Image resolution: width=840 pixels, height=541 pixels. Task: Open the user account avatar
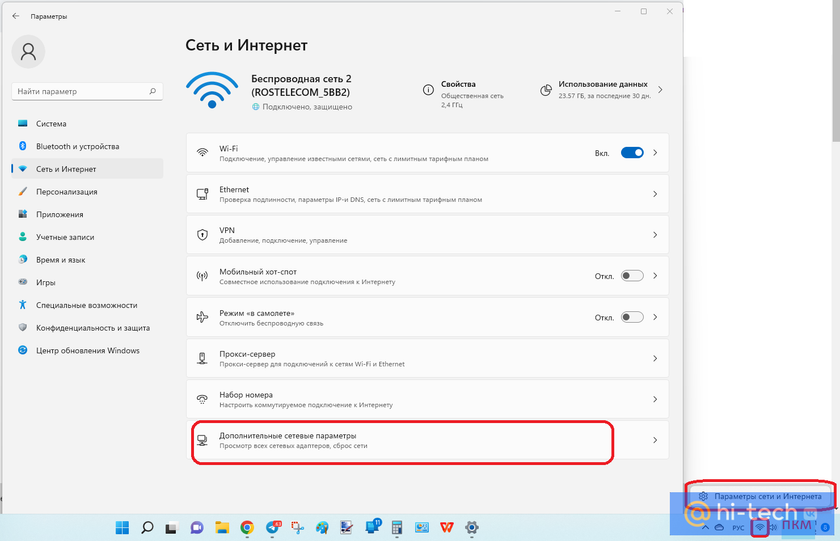(x=28, y=51)
